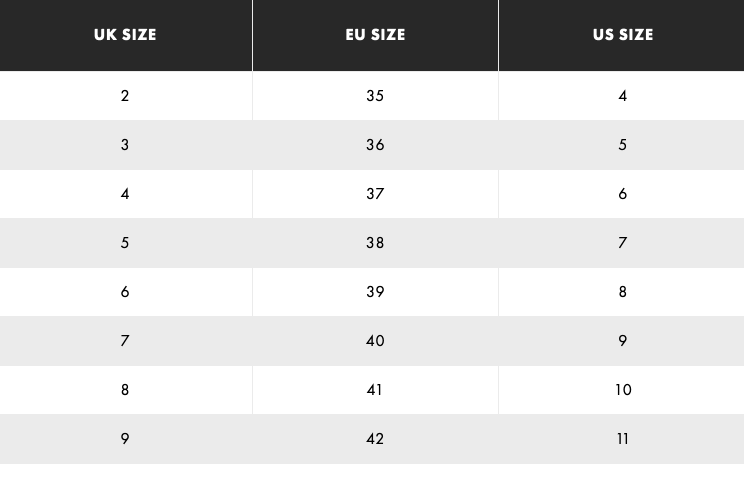Image resolution: width=744 pixels, height=477 pixels.
Task: Click US size 9 in sixth row
Action: tap(622, 341)
